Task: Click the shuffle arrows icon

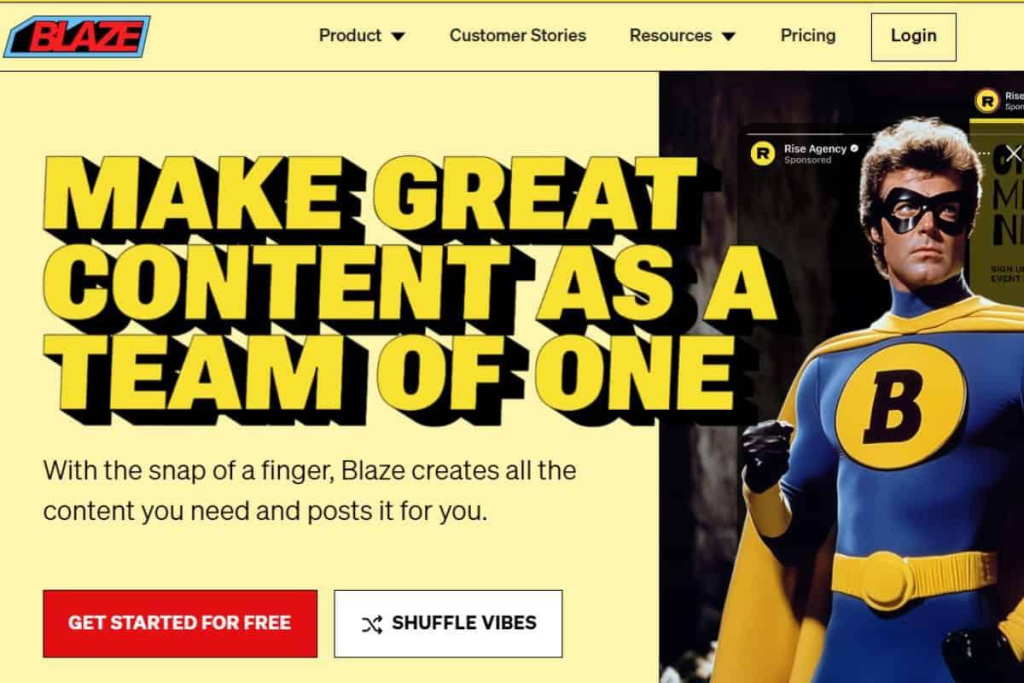Action: [x=372, y=625]
